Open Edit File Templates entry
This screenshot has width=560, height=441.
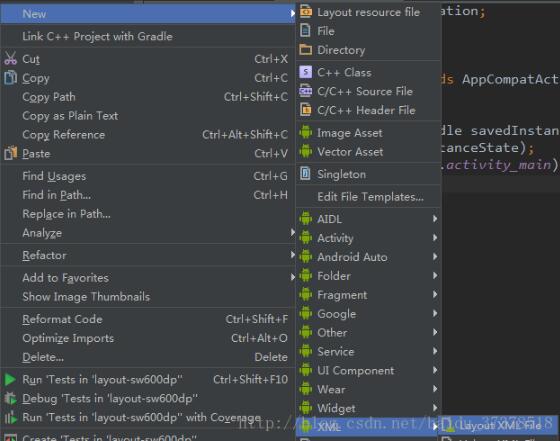(x=368, y=196)
